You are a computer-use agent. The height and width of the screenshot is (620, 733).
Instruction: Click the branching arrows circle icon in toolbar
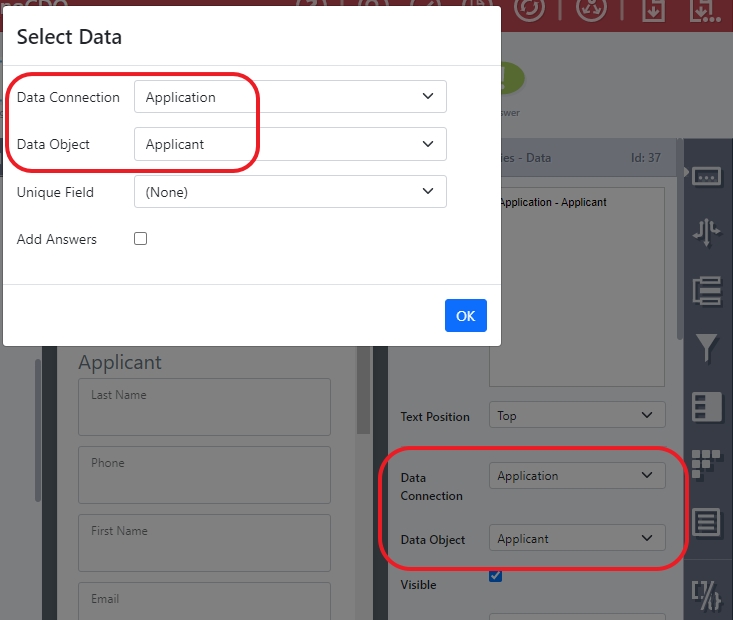point(591,8)
